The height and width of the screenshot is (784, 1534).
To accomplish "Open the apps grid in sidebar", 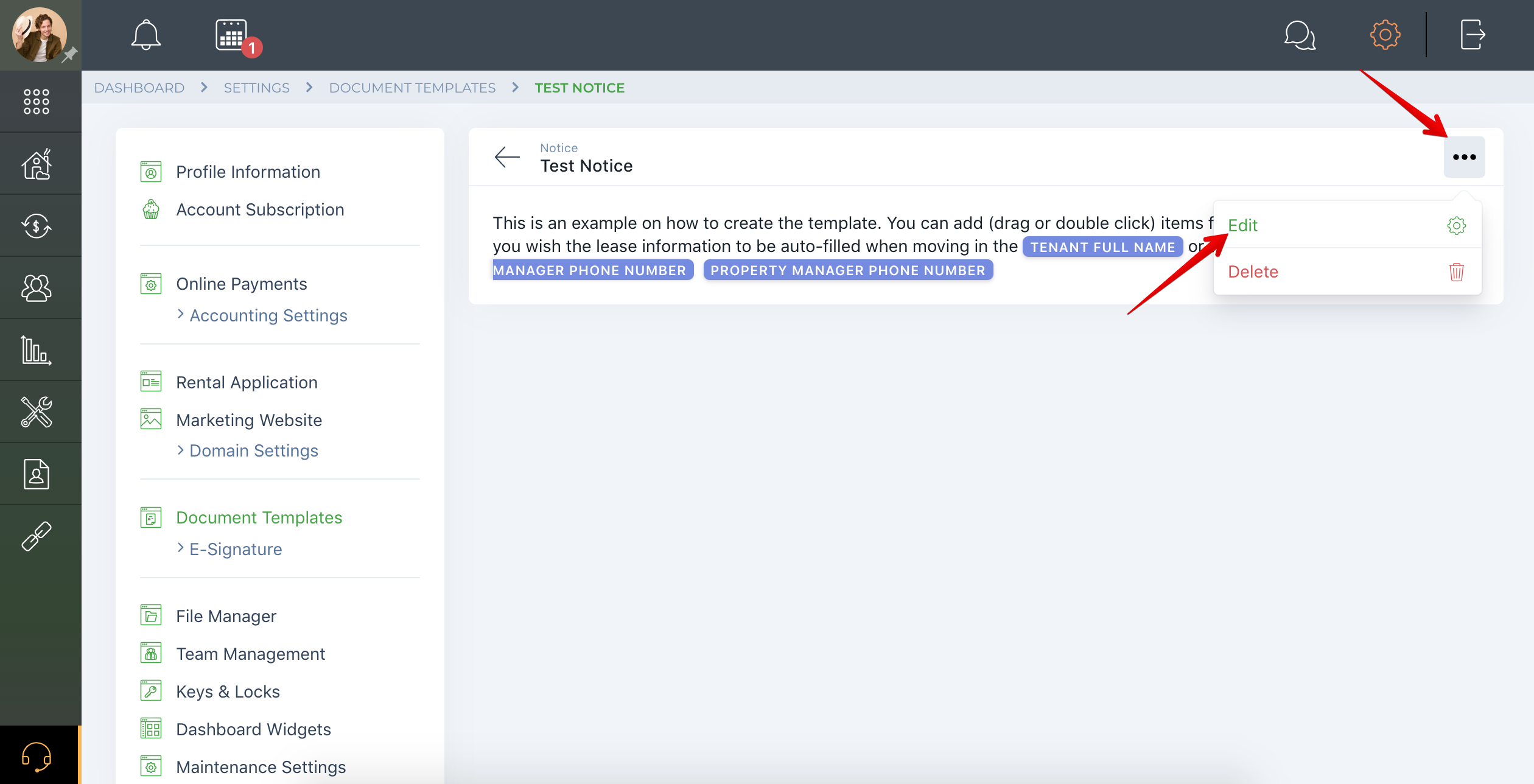I will [x=37, y=102].
